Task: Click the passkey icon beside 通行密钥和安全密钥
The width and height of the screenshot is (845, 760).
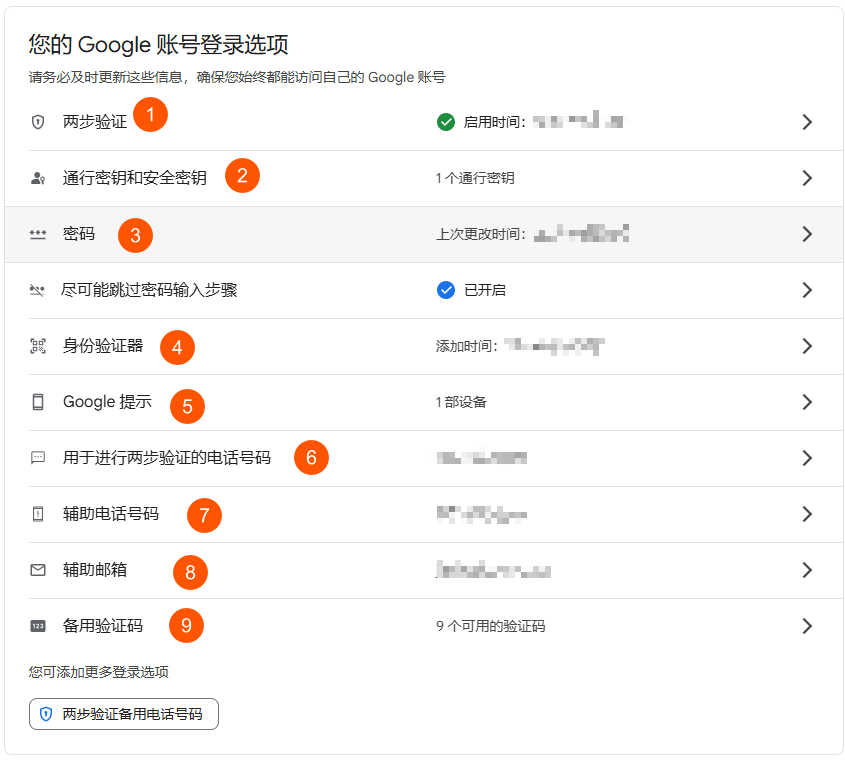Action: [38, 178]
